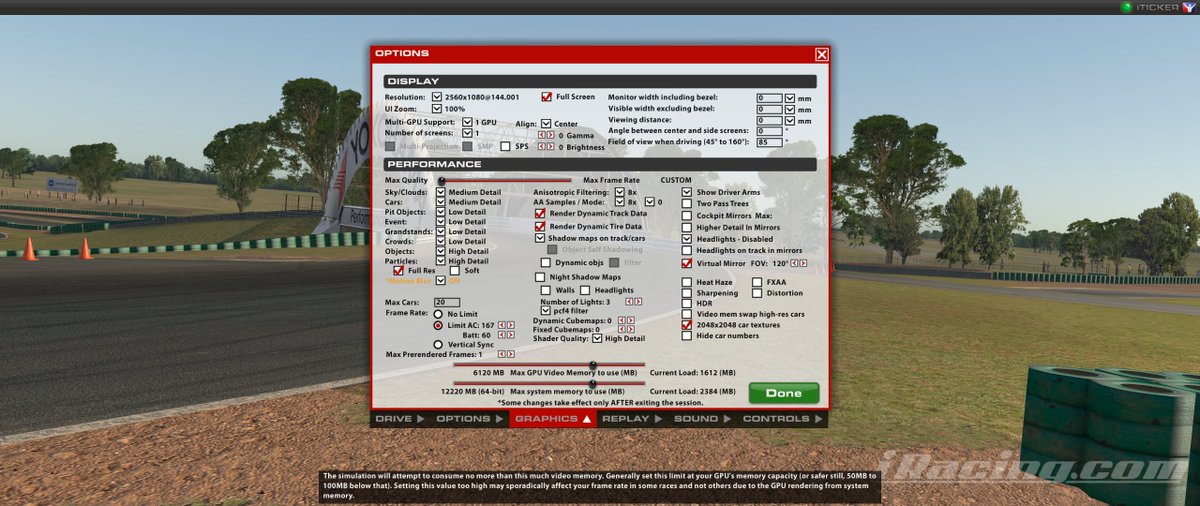This screenshot has height=506, width=1200.
Task: Select the Limit AC frame rate radio button
Action: [438, 325]
